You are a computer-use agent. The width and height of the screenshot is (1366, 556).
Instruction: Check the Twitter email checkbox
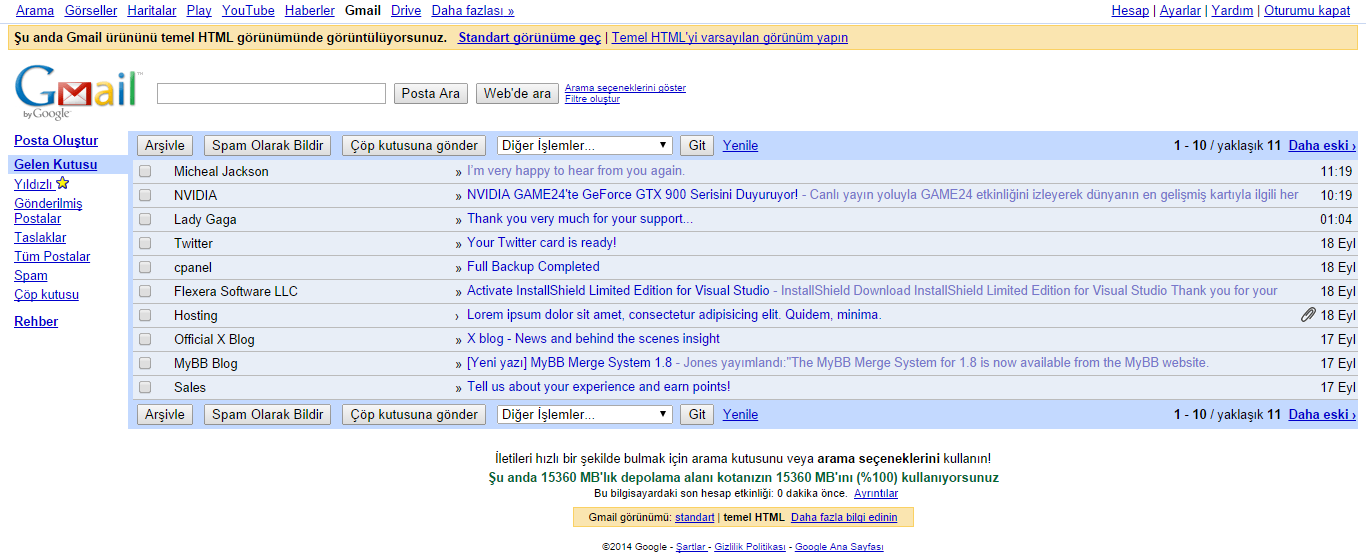point(145,243)
